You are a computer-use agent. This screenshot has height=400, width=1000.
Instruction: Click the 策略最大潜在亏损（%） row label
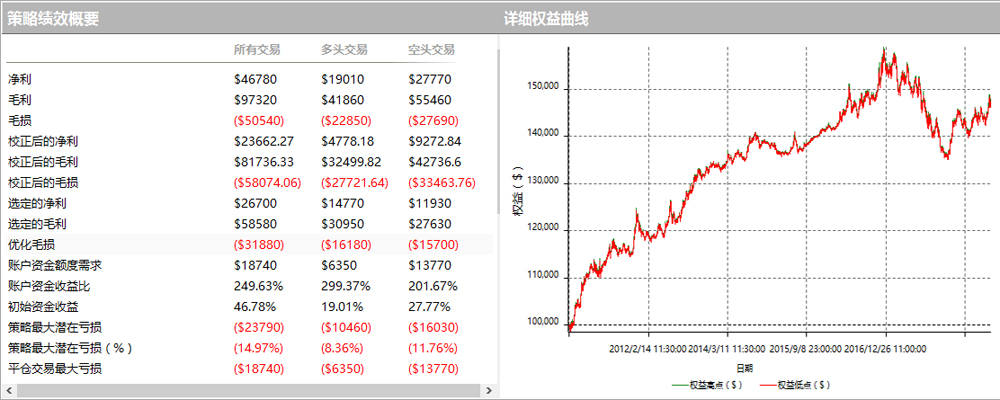(70, 348)
